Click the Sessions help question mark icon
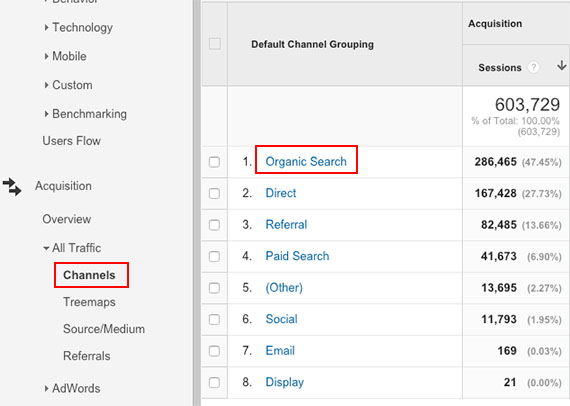This screenshot has height=406, width=570. pos(533,67)
